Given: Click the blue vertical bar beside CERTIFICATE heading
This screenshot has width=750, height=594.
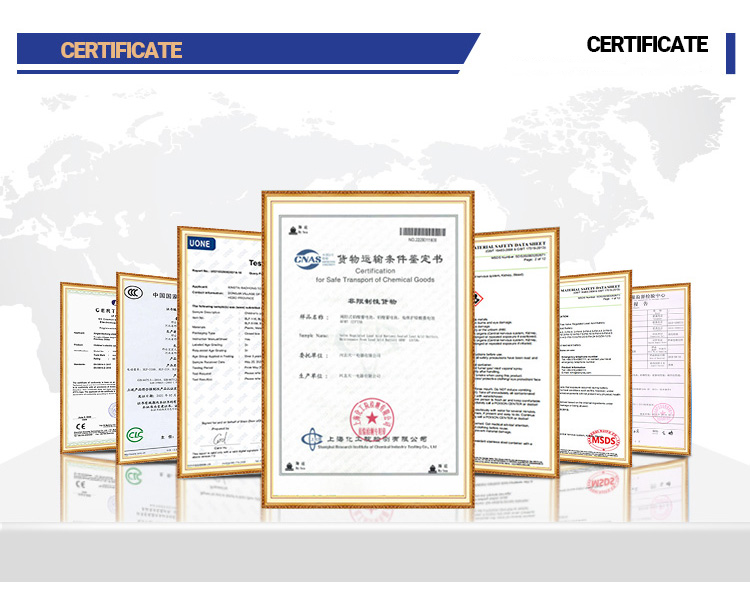Looking at the screenshot, I should [730, 53].
